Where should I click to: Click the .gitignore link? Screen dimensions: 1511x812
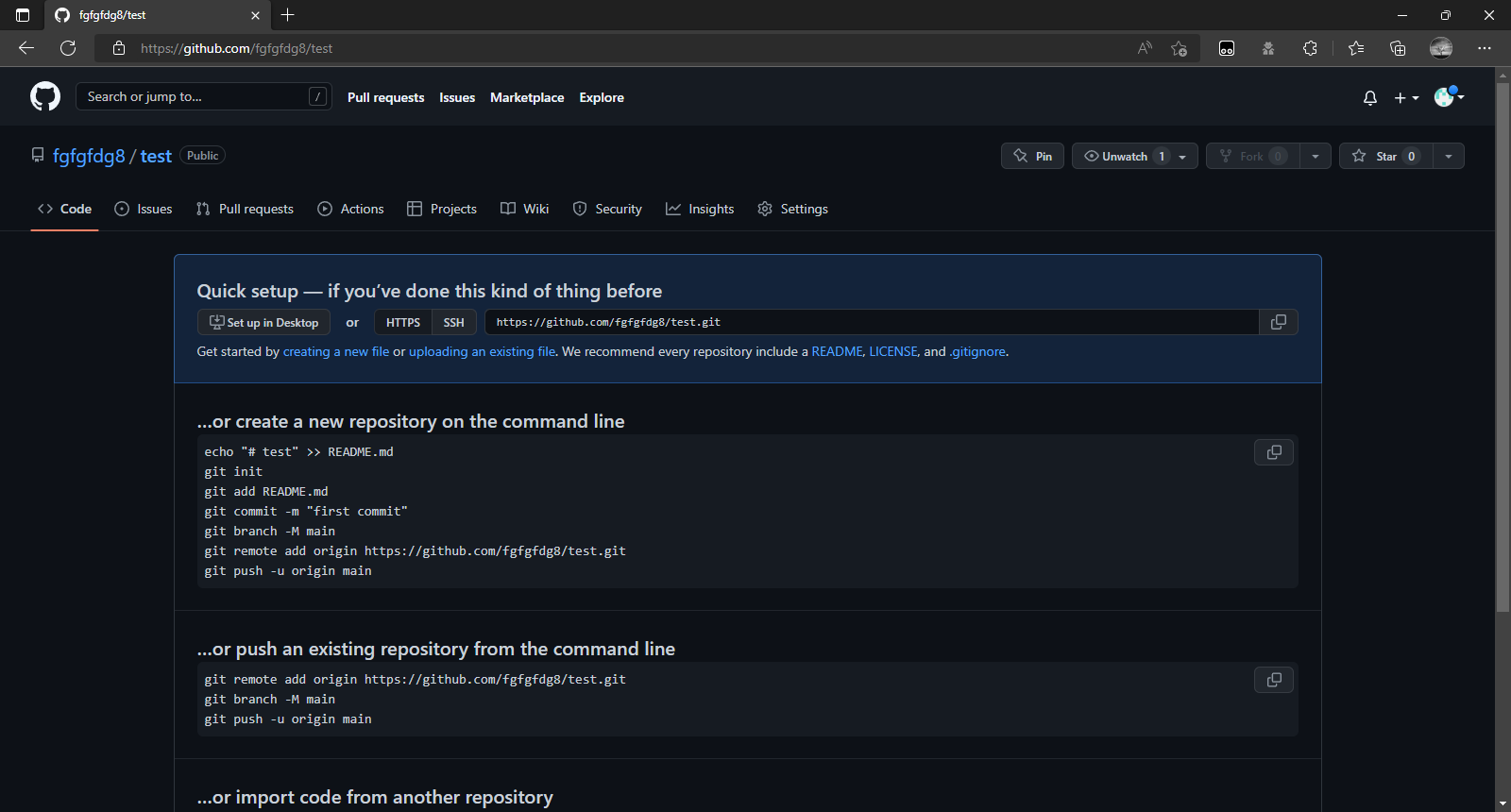(x=977, y=351)
